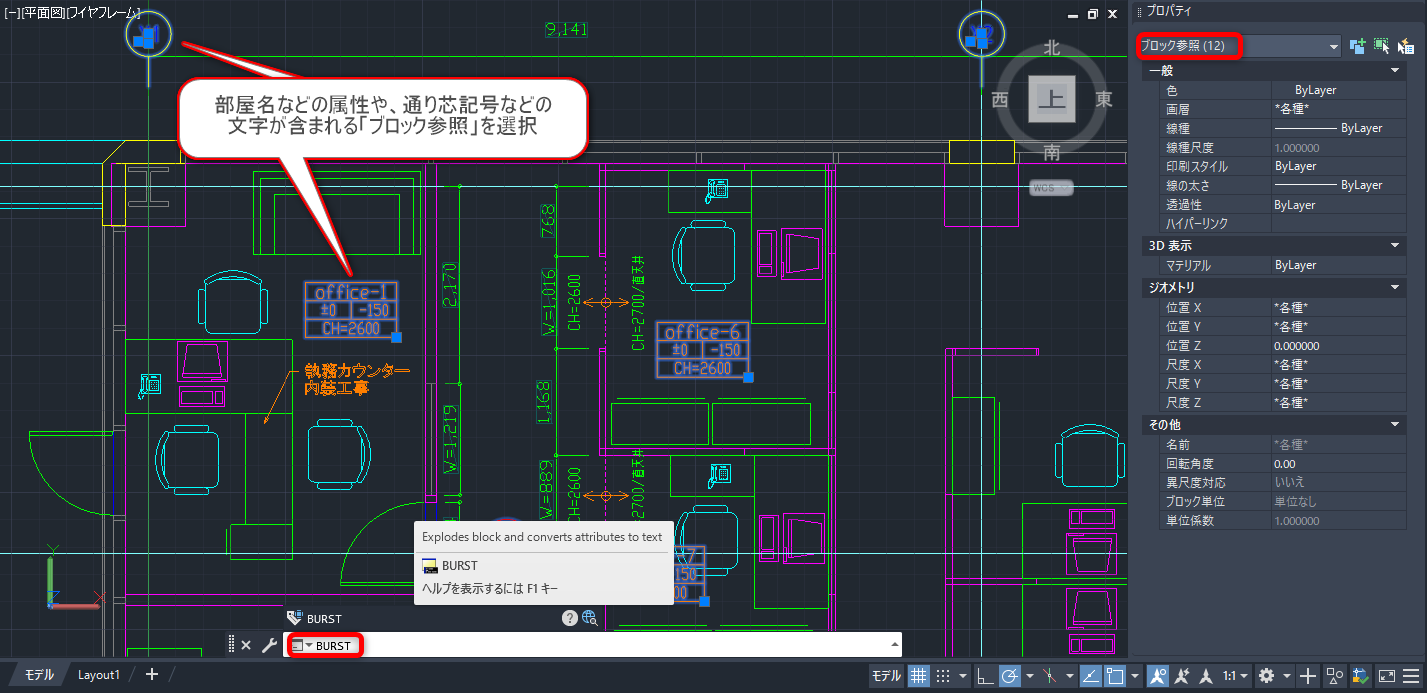Screen dimensions: 1427x693
Task: Click the Quick Select icon in Properties
Action: pyautogui.click(x=1405, y=46)
